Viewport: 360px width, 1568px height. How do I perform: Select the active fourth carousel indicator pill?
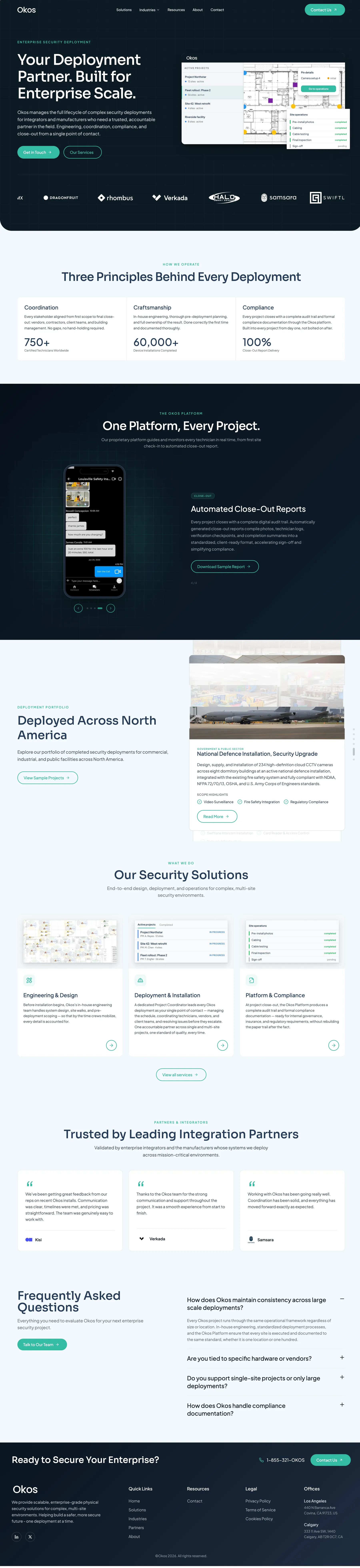point(100,608)
